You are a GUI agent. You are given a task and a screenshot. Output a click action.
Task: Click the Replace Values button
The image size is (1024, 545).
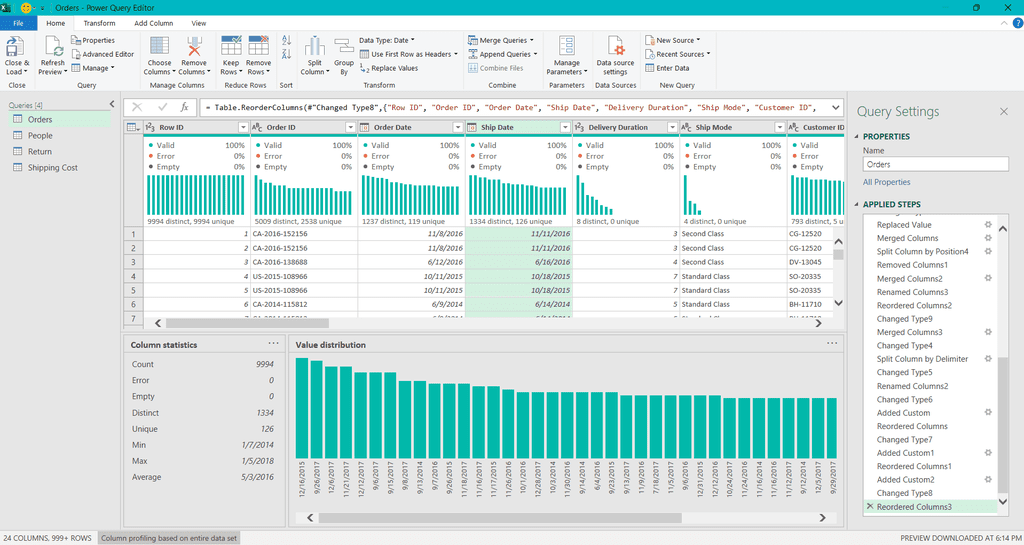click(389, 68)
